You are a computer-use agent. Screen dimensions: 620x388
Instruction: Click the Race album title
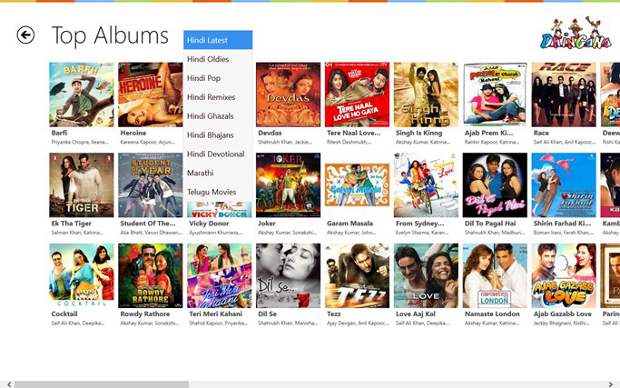point(541,133)
